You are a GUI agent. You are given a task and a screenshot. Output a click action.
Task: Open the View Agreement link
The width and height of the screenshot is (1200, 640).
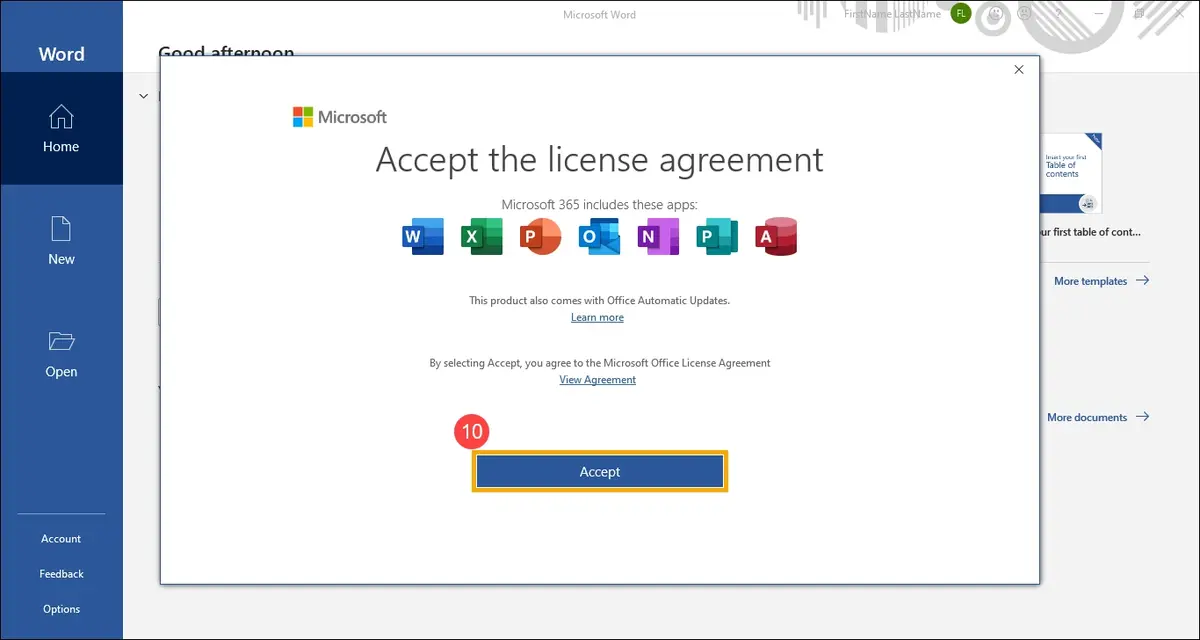click(597, 380)
